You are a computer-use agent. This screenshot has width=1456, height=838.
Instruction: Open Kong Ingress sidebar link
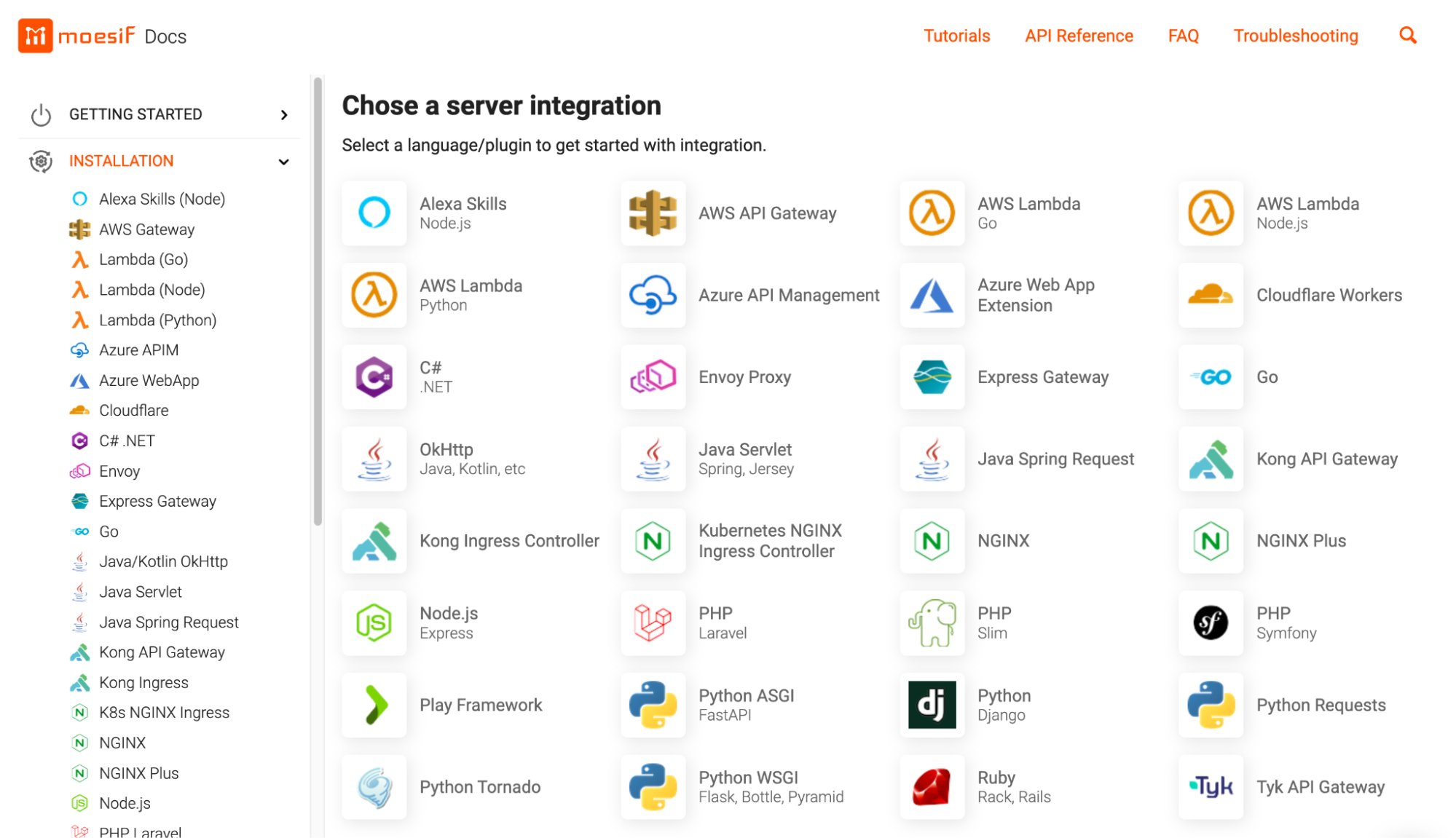[x=143, y=682]
